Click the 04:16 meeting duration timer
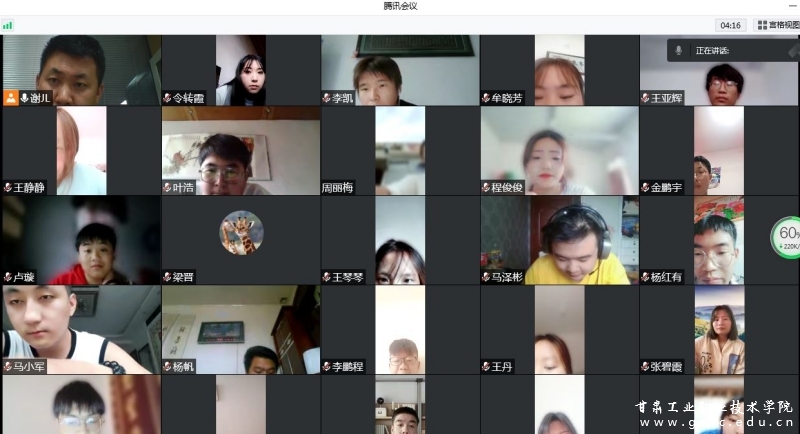This screenshot has width=800, height=434. [730, 25]
